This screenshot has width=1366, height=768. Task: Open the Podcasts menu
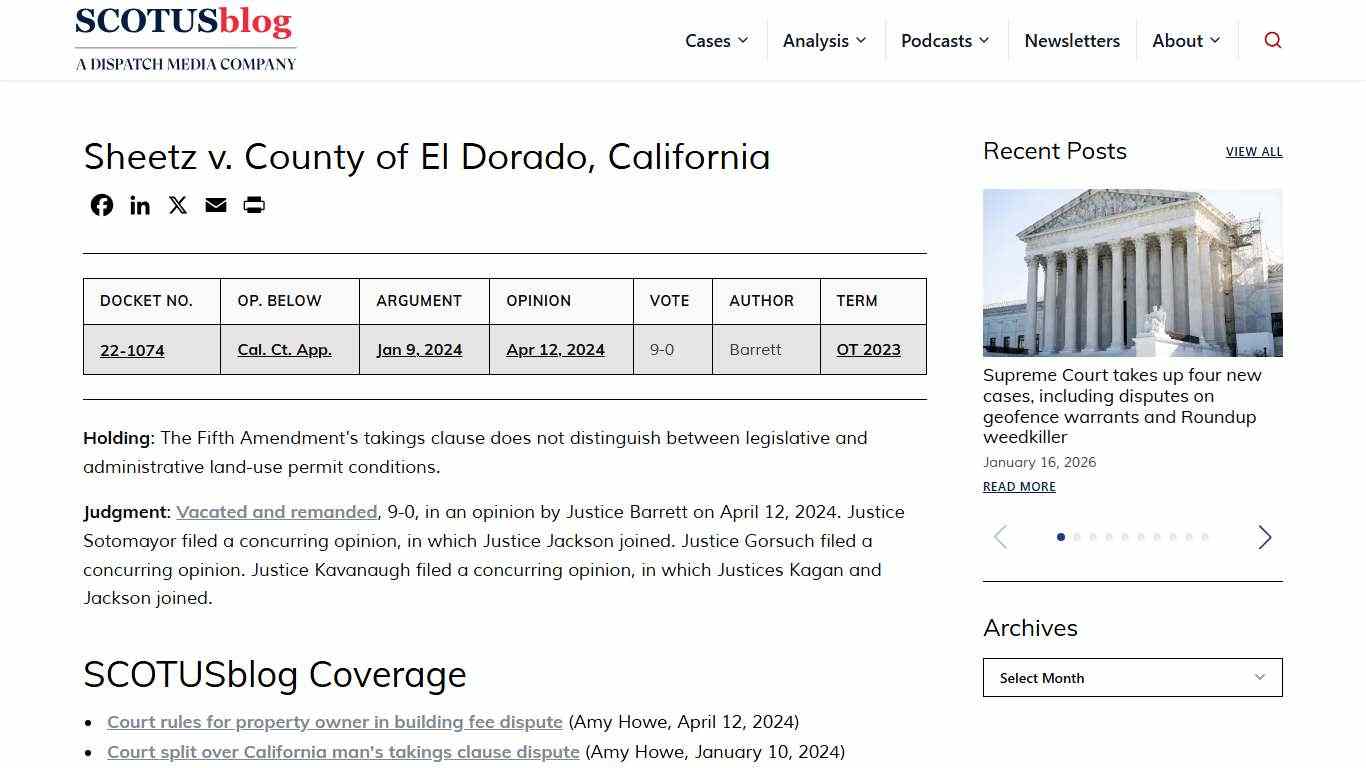tap(944, 40)
